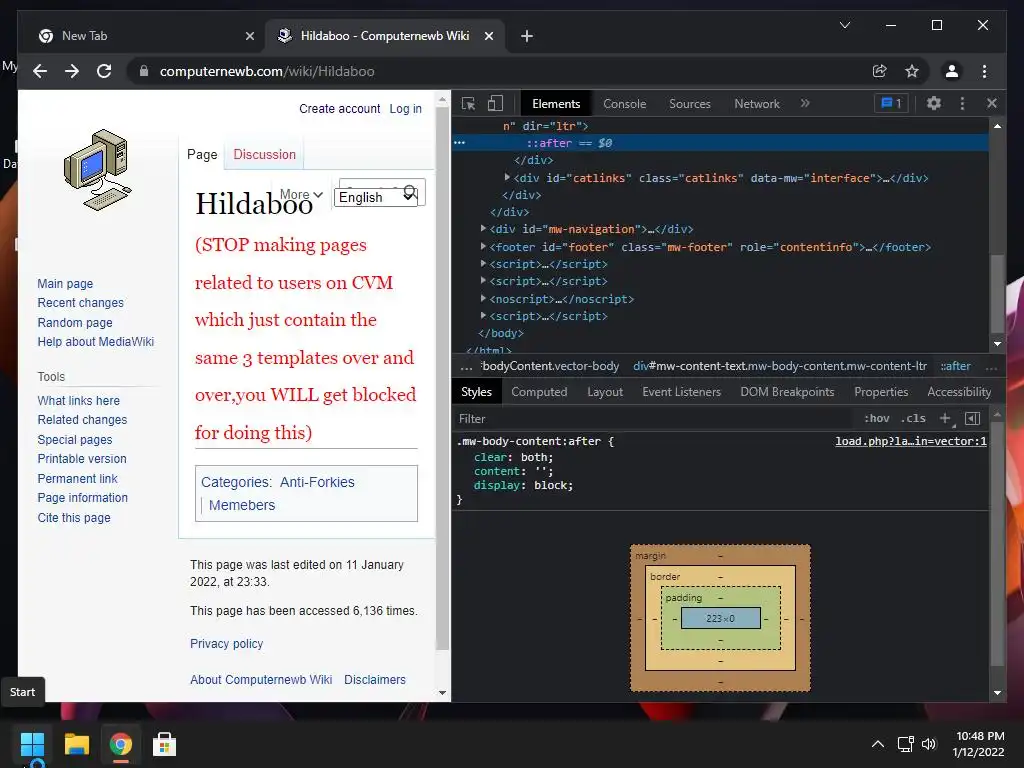The width and height of the screenshot is (1024, 768).
Task: Toggle the computed styles sidebar icon
Action: click(972, 419)
